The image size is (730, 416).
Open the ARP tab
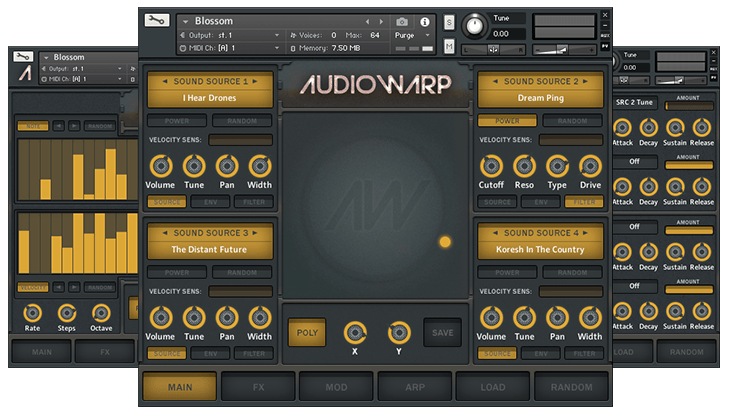(x=414, y=386)
